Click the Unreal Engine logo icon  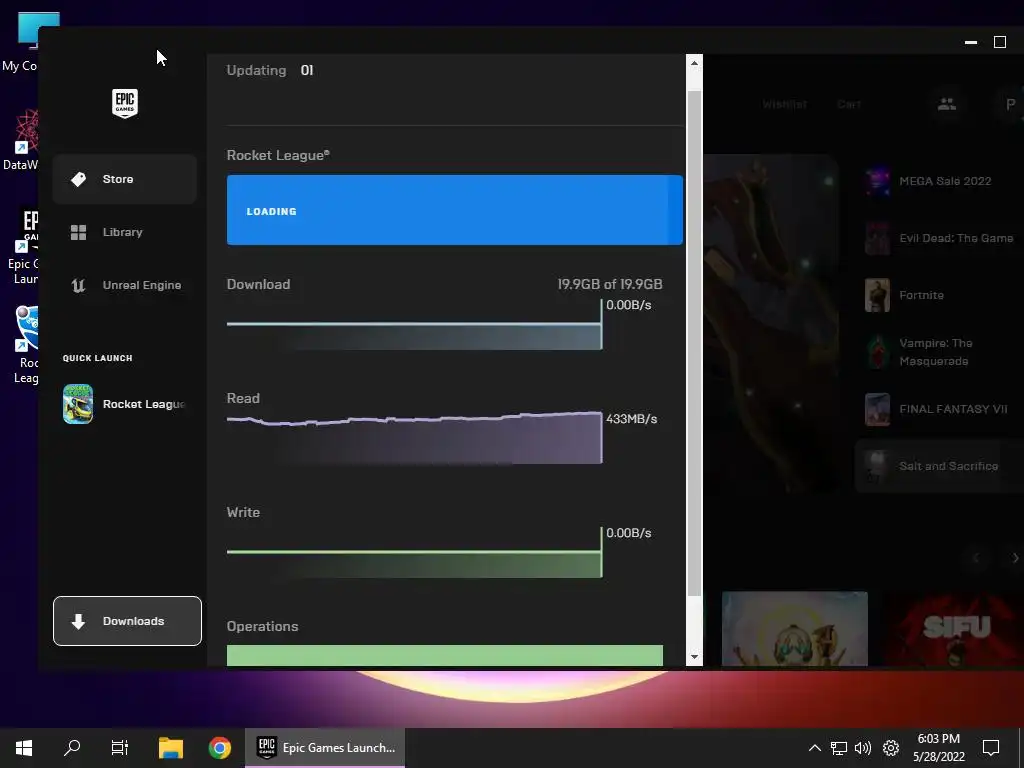tap(78, 285)
